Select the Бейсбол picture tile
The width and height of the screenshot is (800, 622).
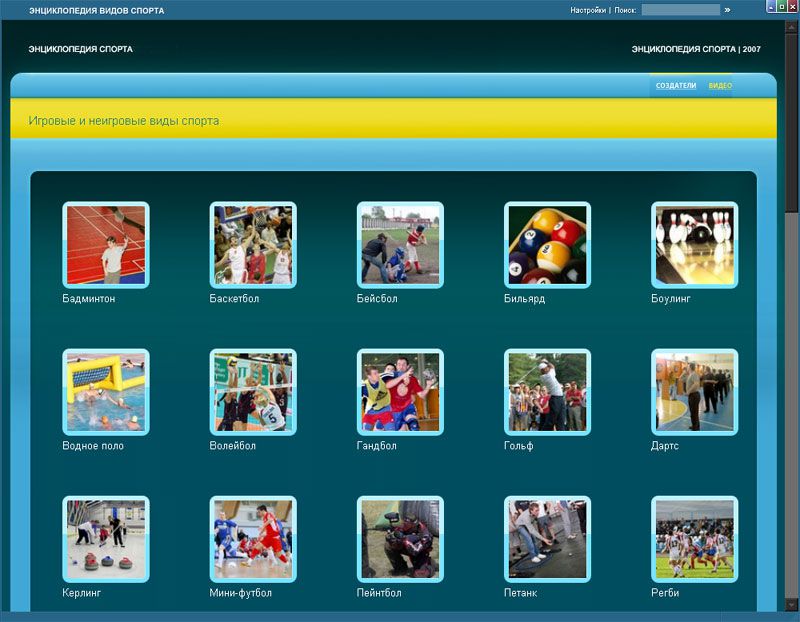(x=400, y=245)
